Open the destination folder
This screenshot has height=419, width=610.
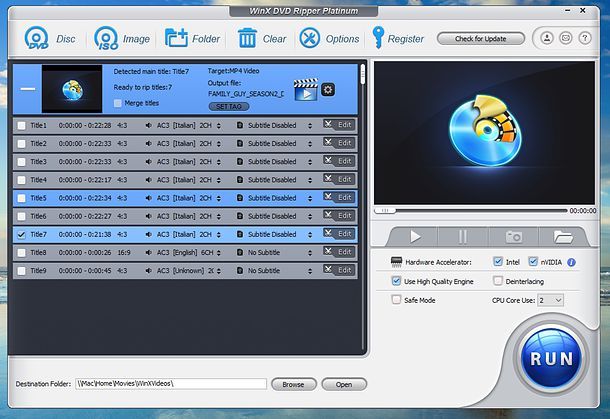(344, 384)
